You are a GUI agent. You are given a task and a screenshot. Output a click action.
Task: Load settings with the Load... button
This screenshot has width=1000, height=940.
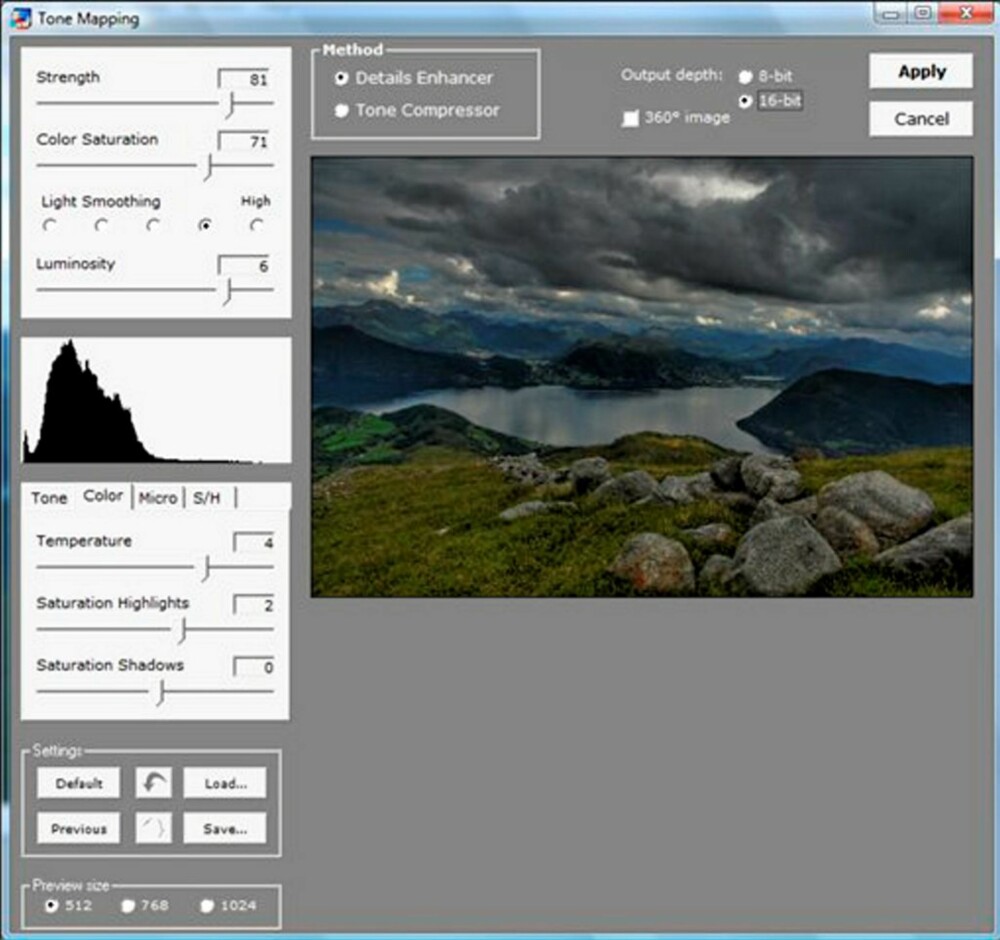click(225, 783)
